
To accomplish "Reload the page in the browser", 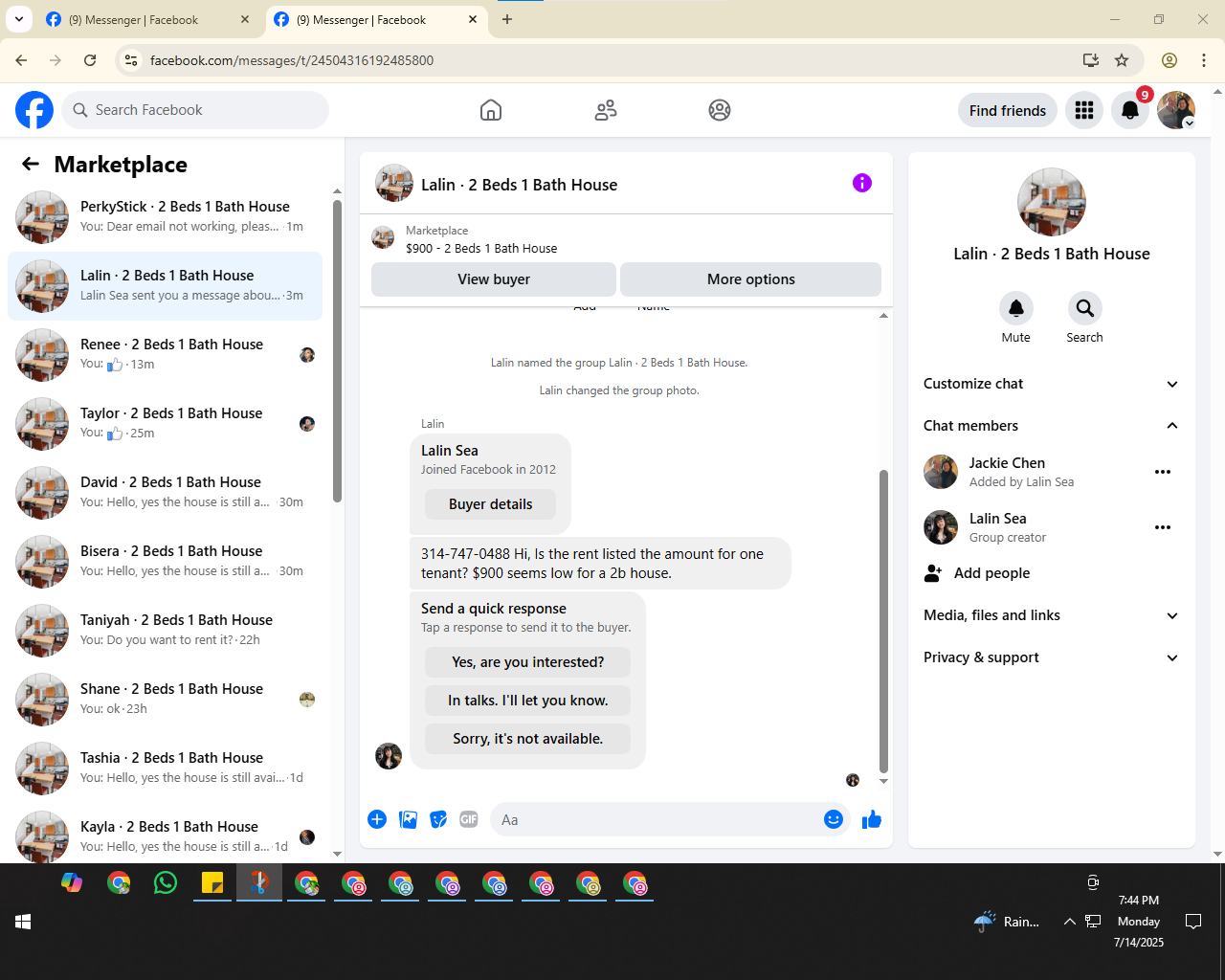I will coord(90,60).
